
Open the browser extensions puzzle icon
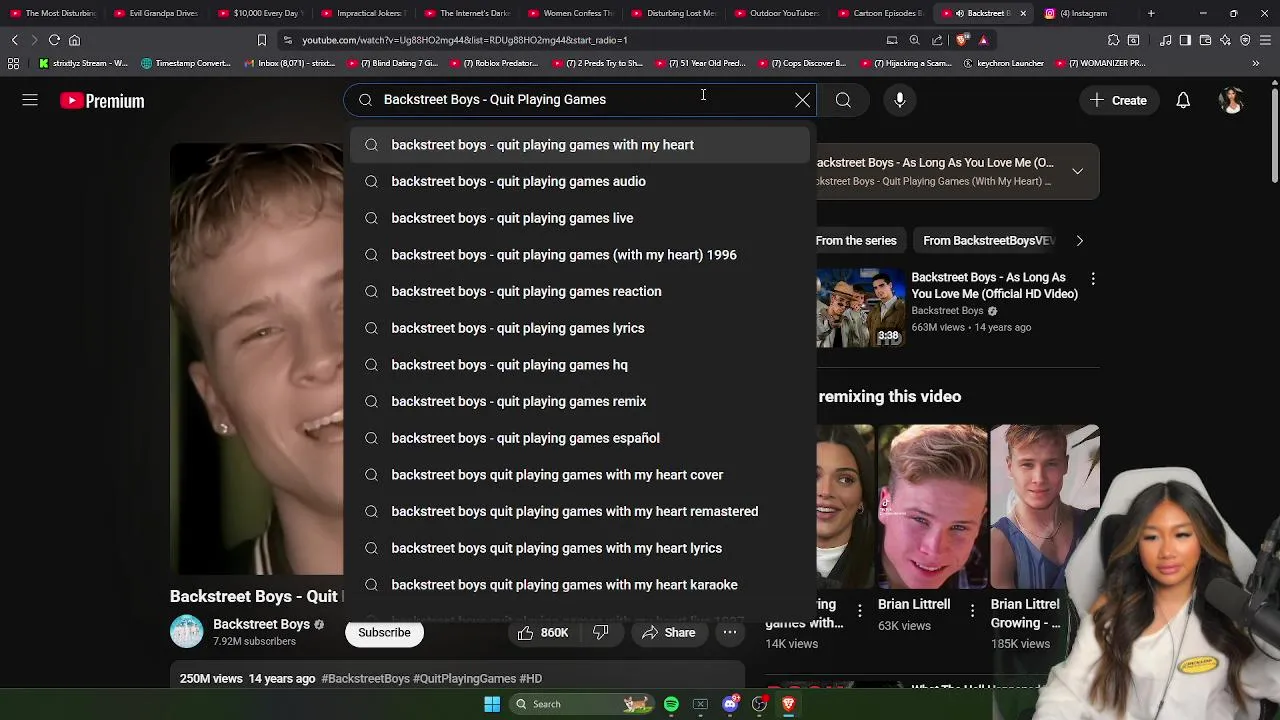(x=1113, y=40)
